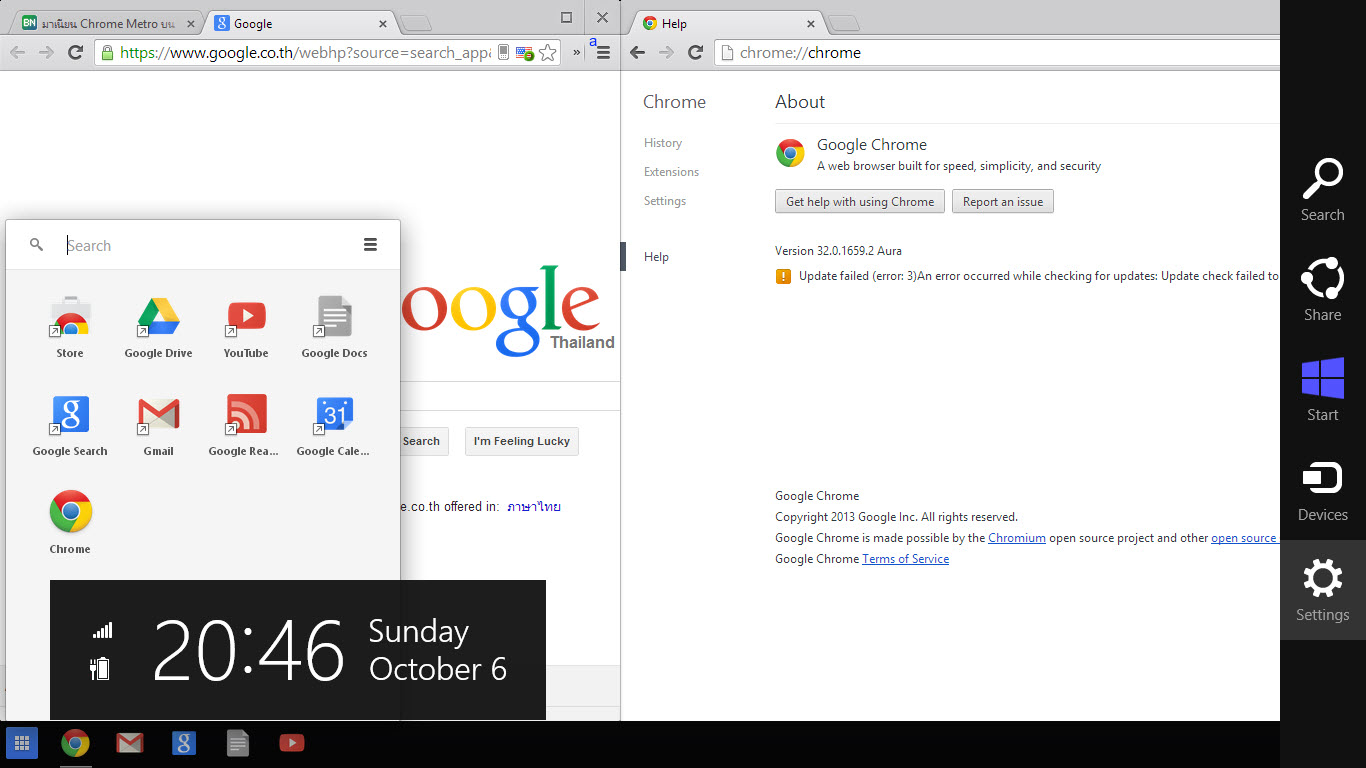Click I'm Feeling Lucky button

[521, 441]
